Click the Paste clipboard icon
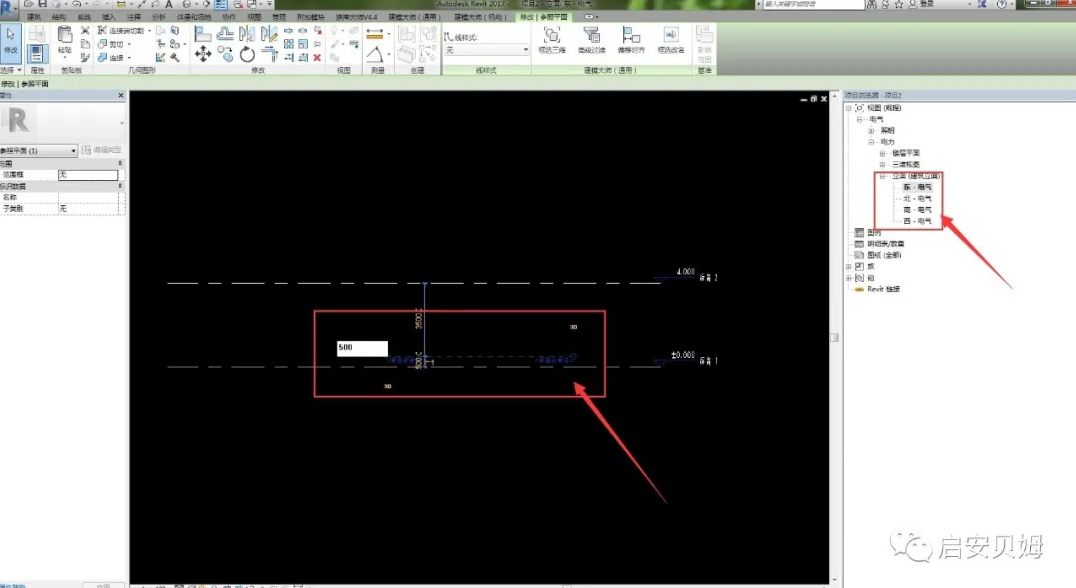Image resolution: width=1076 pixels, height=588 pixels. click(x=64, y=39)
